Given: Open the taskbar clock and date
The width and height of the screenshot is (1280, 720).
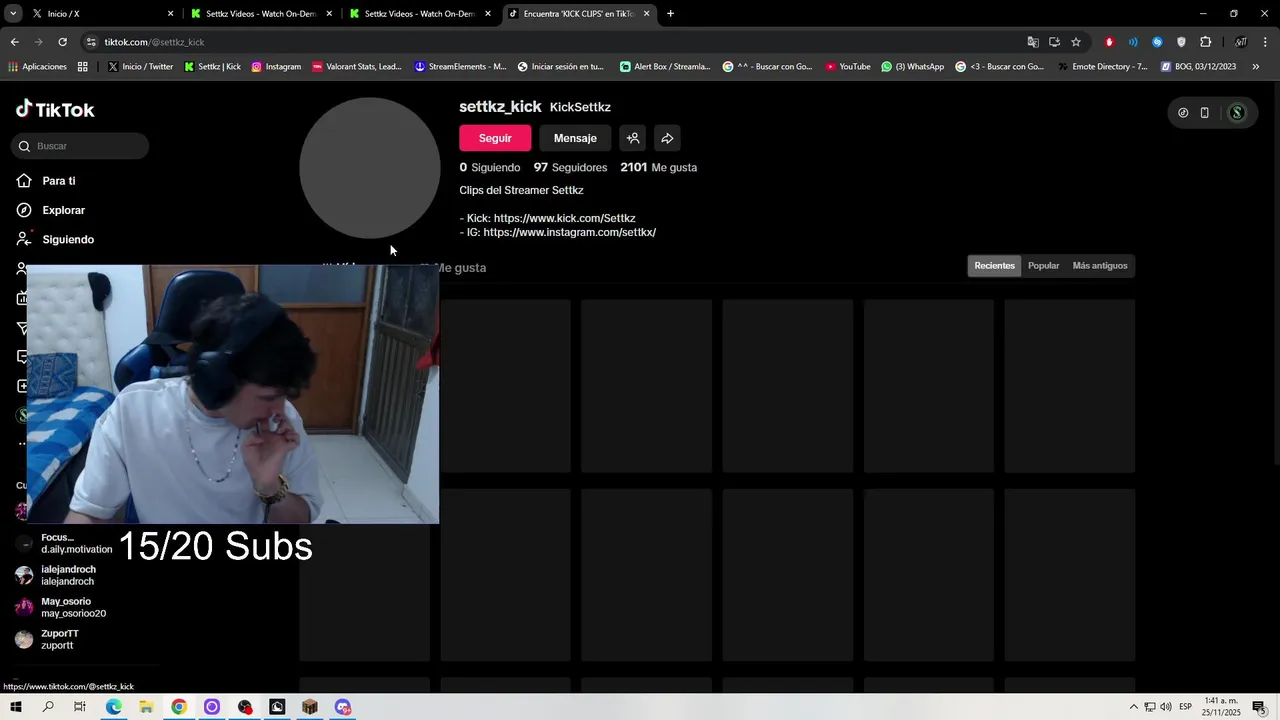Looking at the screenshot, I should pyautogui.click(x=1222, y=707).
